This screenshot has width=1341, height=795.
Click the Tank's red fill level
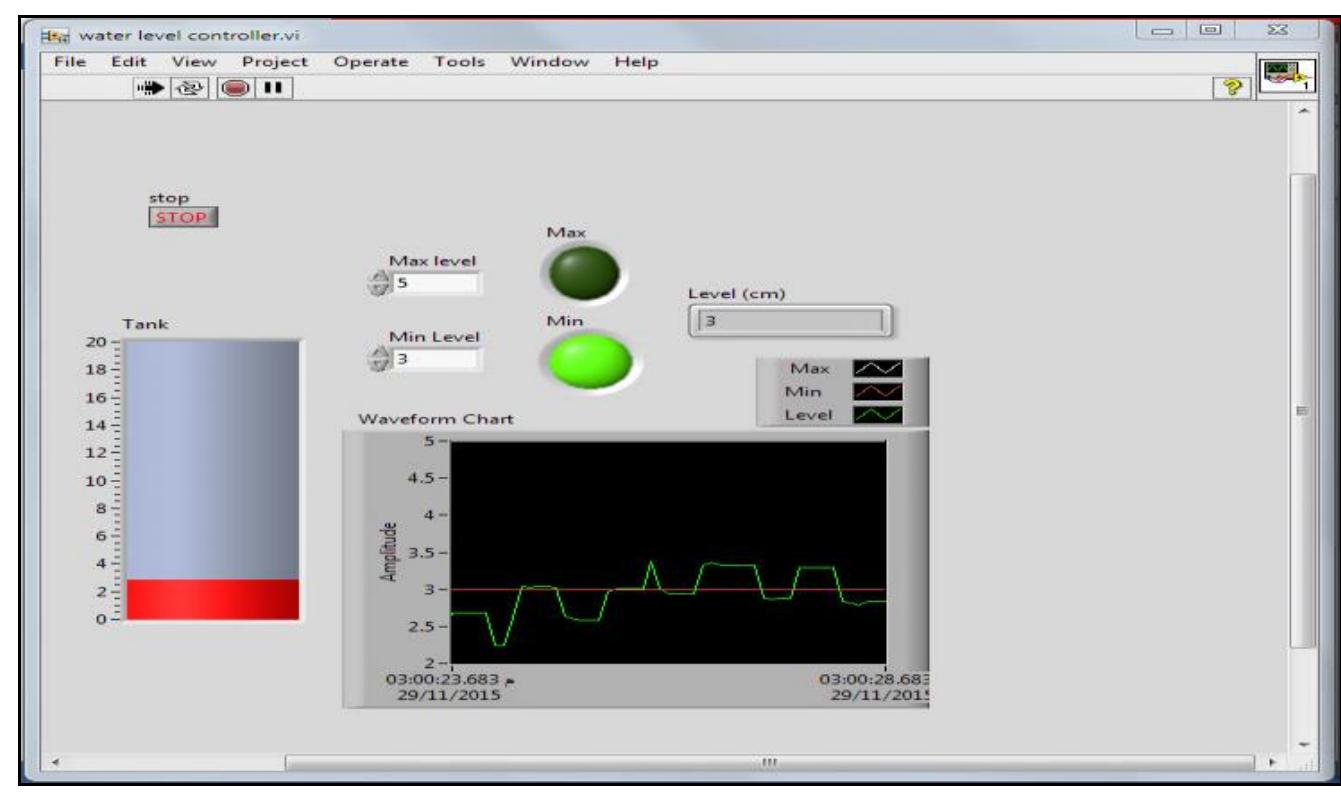click(212, 599)
